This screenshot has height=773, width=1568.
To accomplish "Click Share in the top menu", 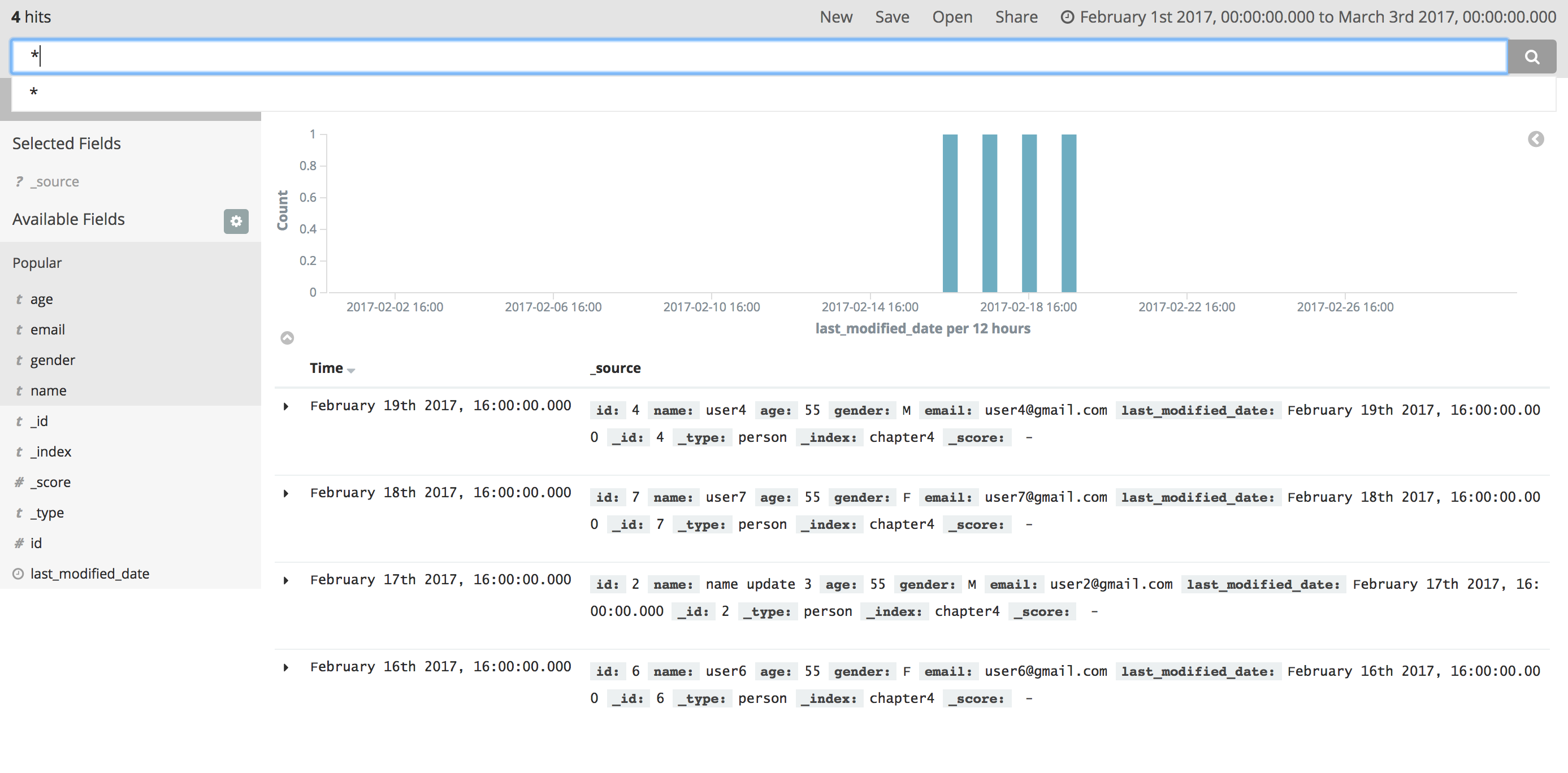I will 1016,17.
